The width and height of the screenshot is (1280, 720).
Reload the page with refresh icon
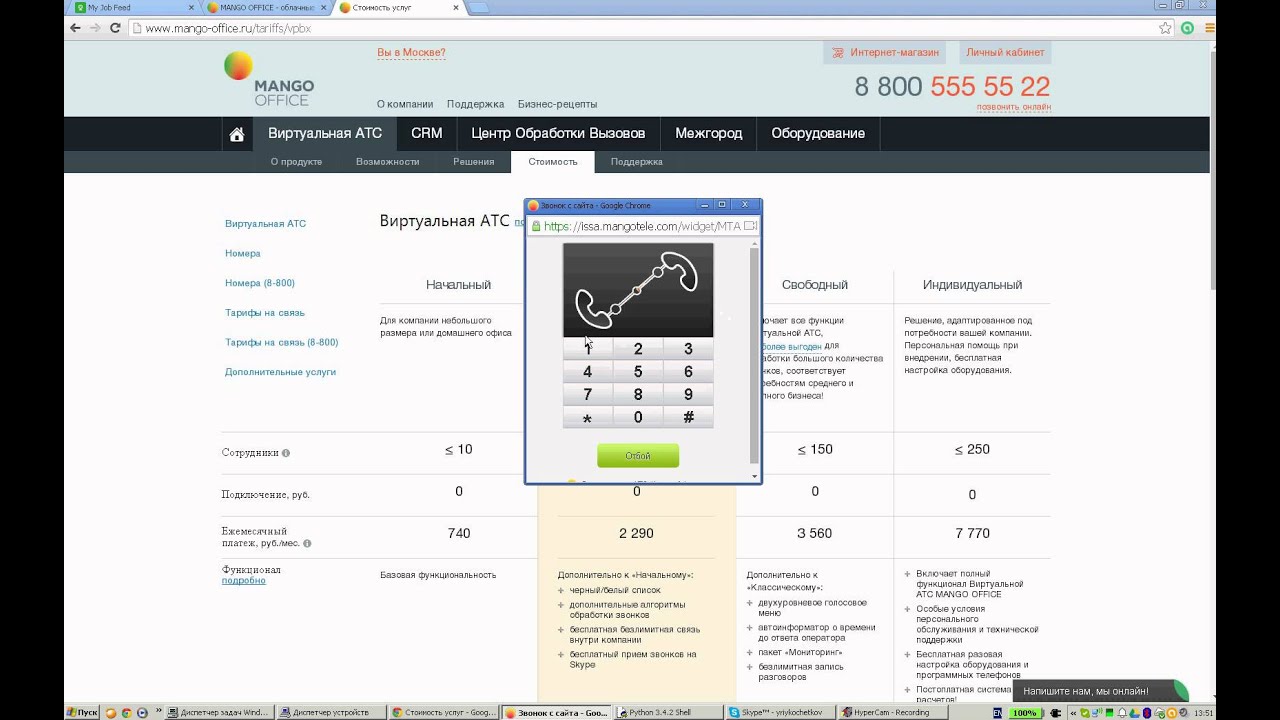pyautogui.click(x=115, y=28)
